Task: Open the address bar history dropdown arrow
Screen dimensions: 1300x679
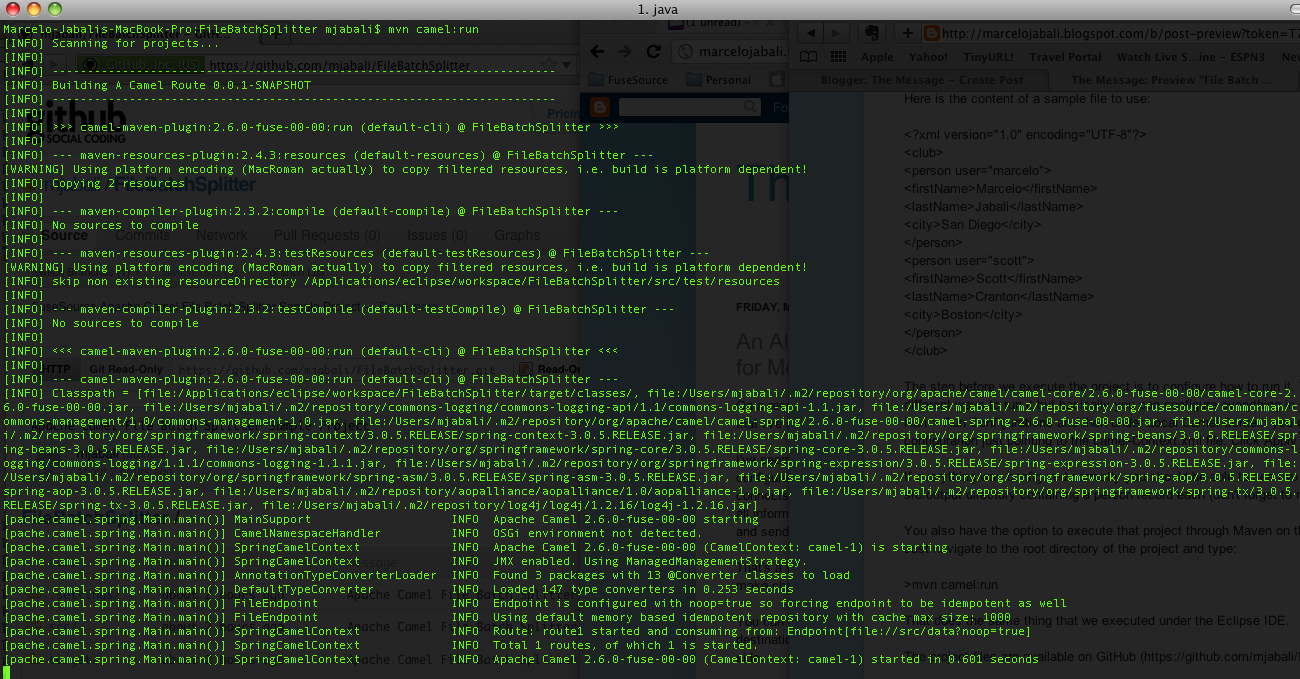Action: click(x=567, y=64)
